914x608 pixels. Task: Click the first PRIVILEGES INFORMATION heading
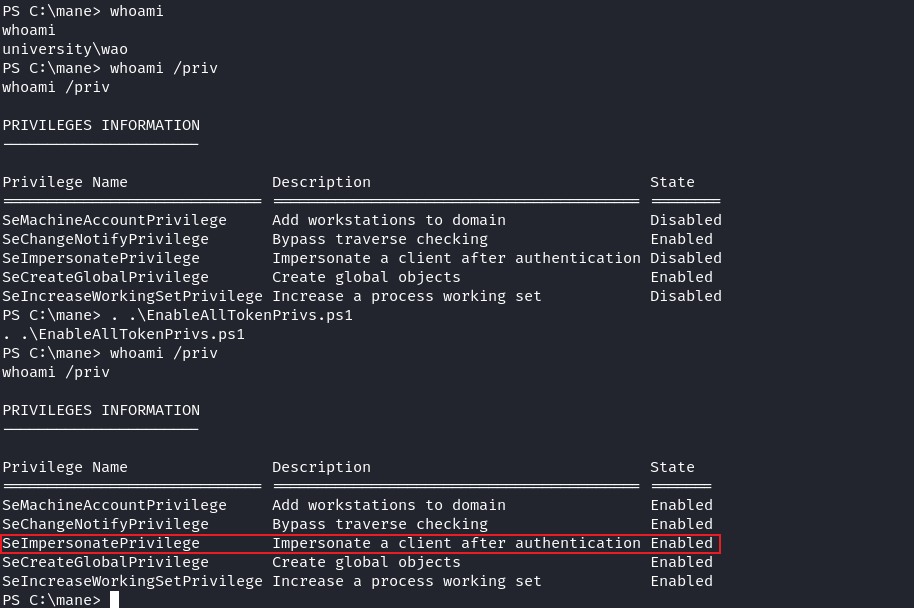coord(101,125)
